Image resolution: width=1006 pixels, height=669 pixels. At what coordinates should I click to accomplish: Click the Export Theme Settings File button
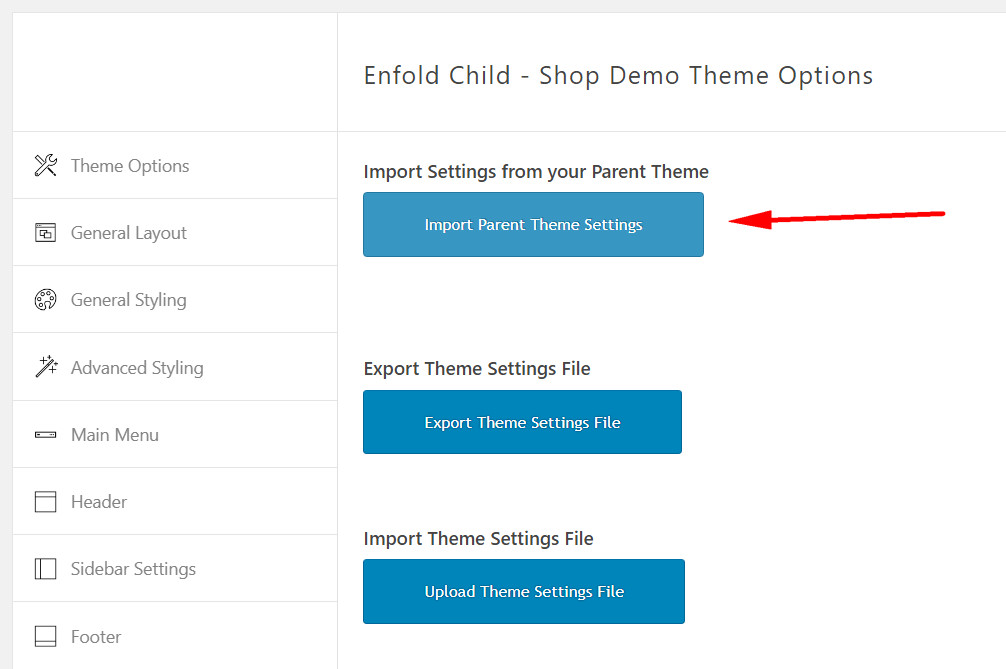tap(522, 422)
